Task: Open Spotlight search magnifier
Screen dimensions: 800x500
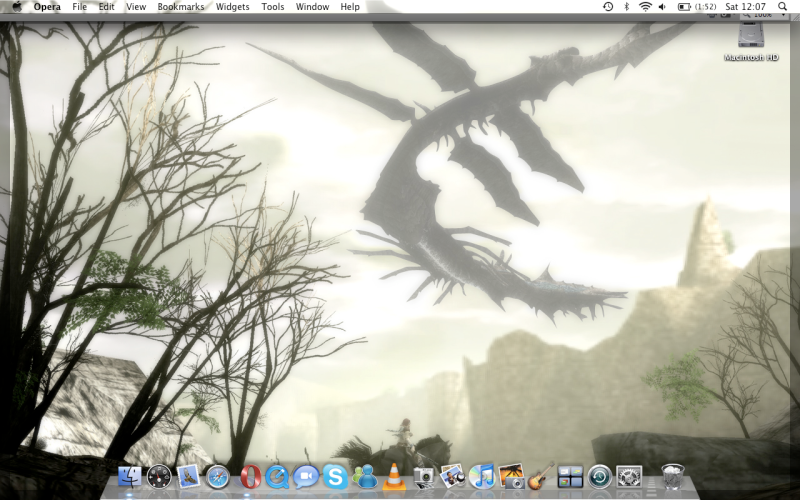Action: click(x=782, y=7)
